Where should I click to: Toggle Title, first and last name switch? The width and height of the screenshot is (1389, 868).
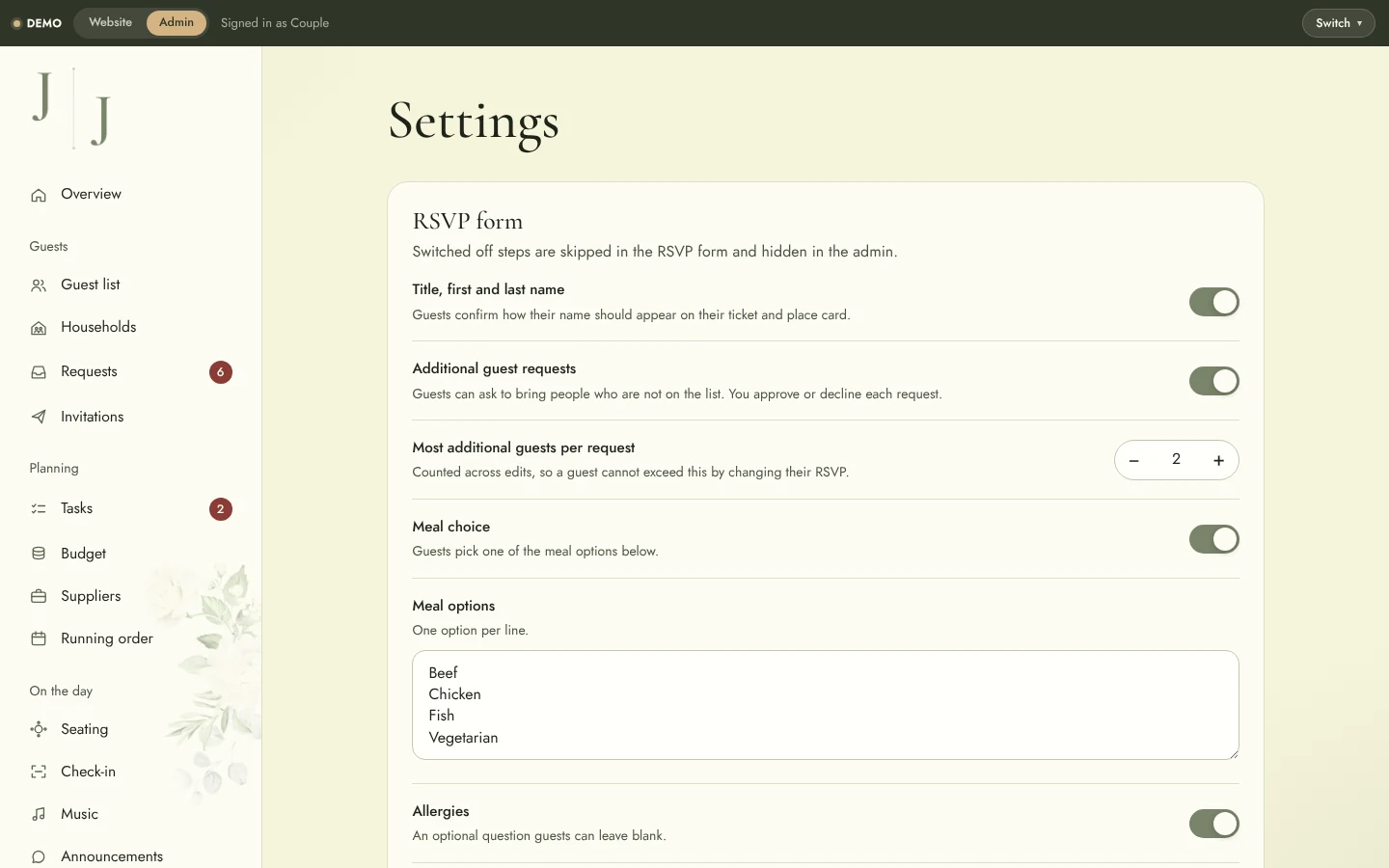tap(1213, 302)
